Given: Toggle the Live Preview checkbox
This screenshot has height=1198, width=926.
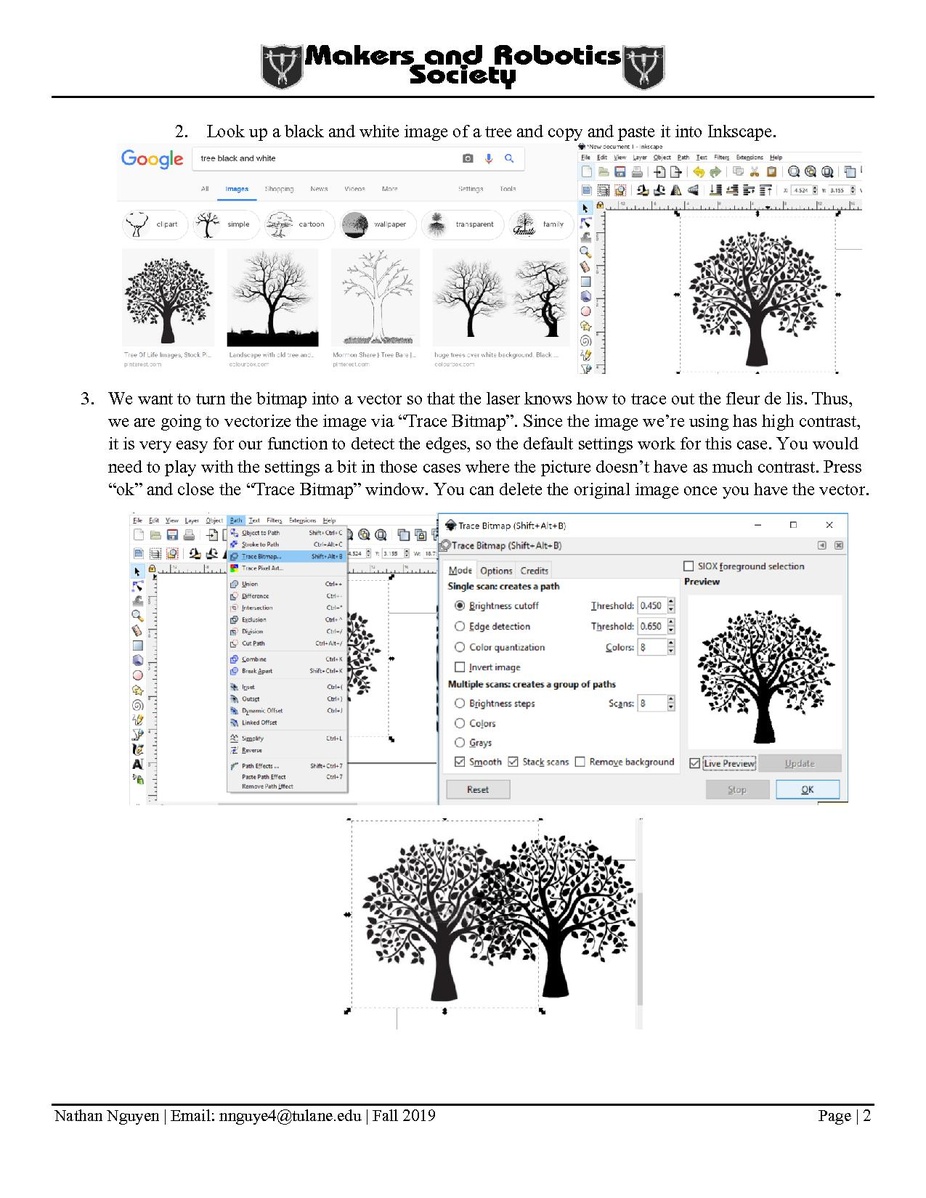Looking at the screenshot, I should point(695,763).
